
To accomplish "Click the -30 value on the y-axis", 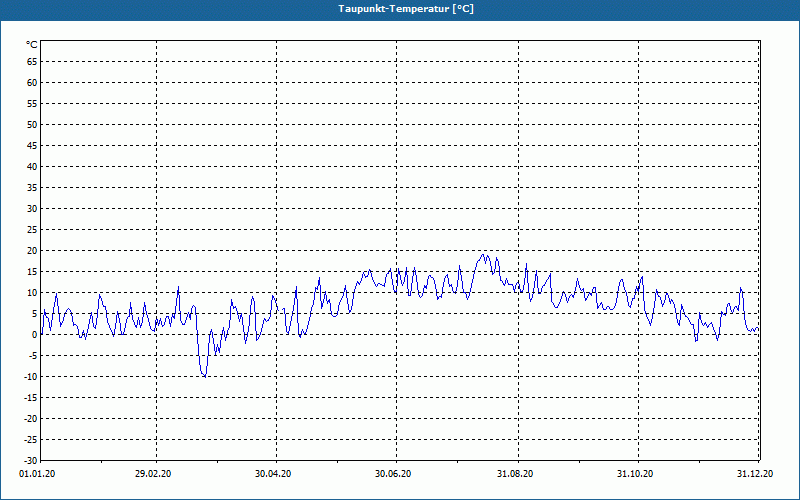I will coord(31,460).
